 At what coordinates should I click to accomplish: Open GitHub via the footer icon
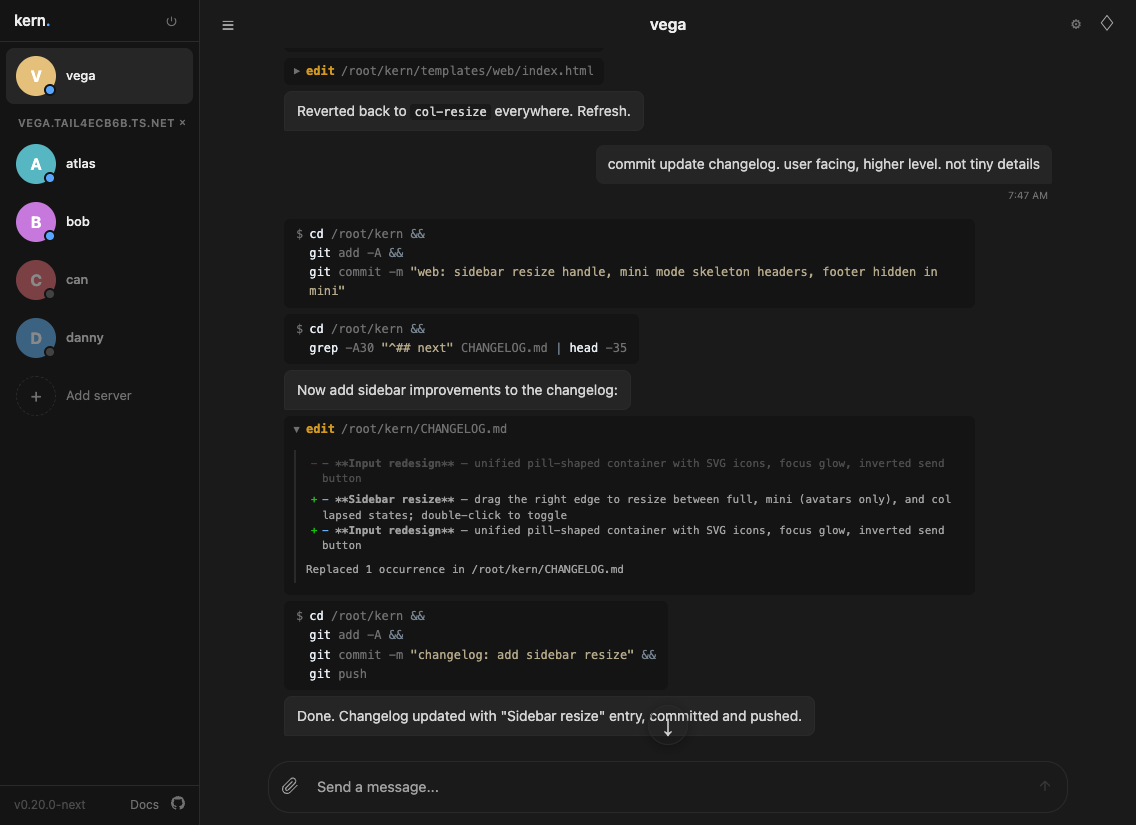pos(178,803)
